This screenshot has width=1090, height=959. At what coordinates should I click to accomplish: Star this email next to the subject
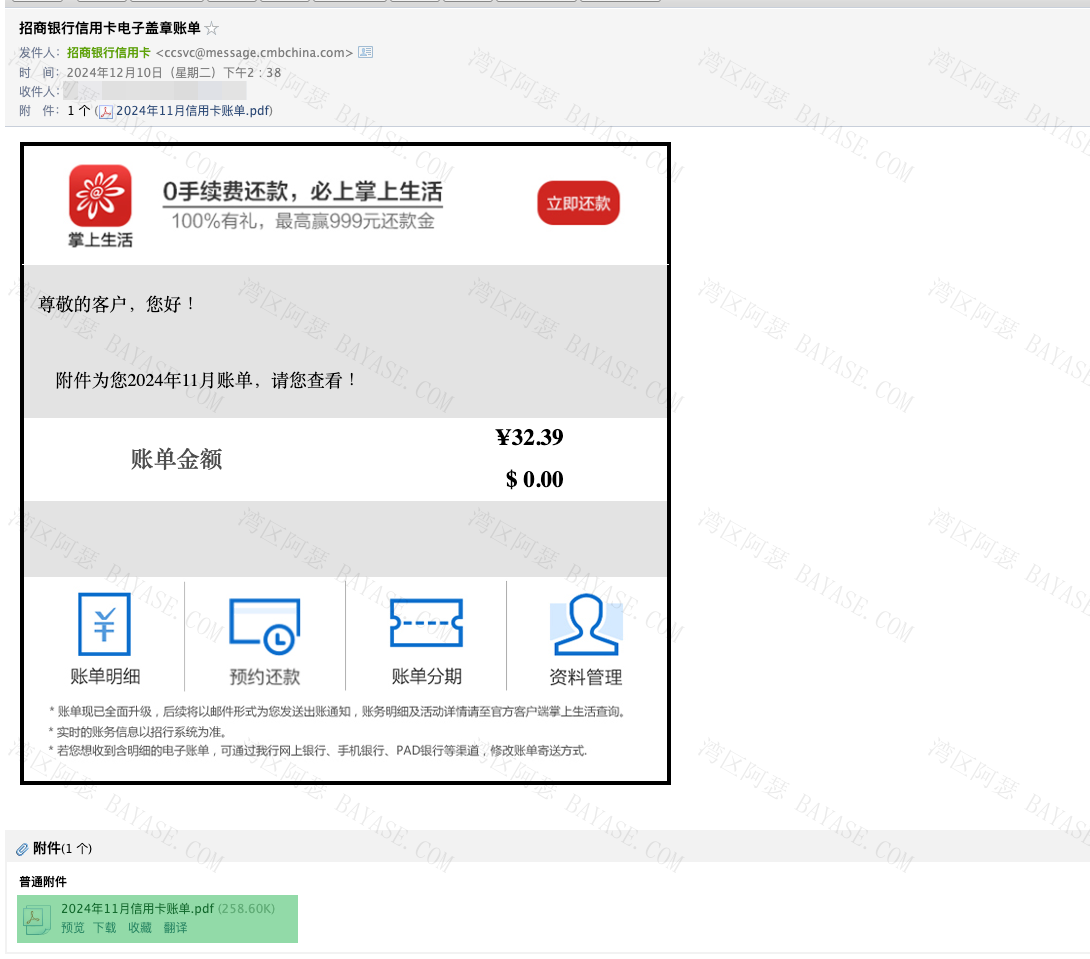point(212,28)
